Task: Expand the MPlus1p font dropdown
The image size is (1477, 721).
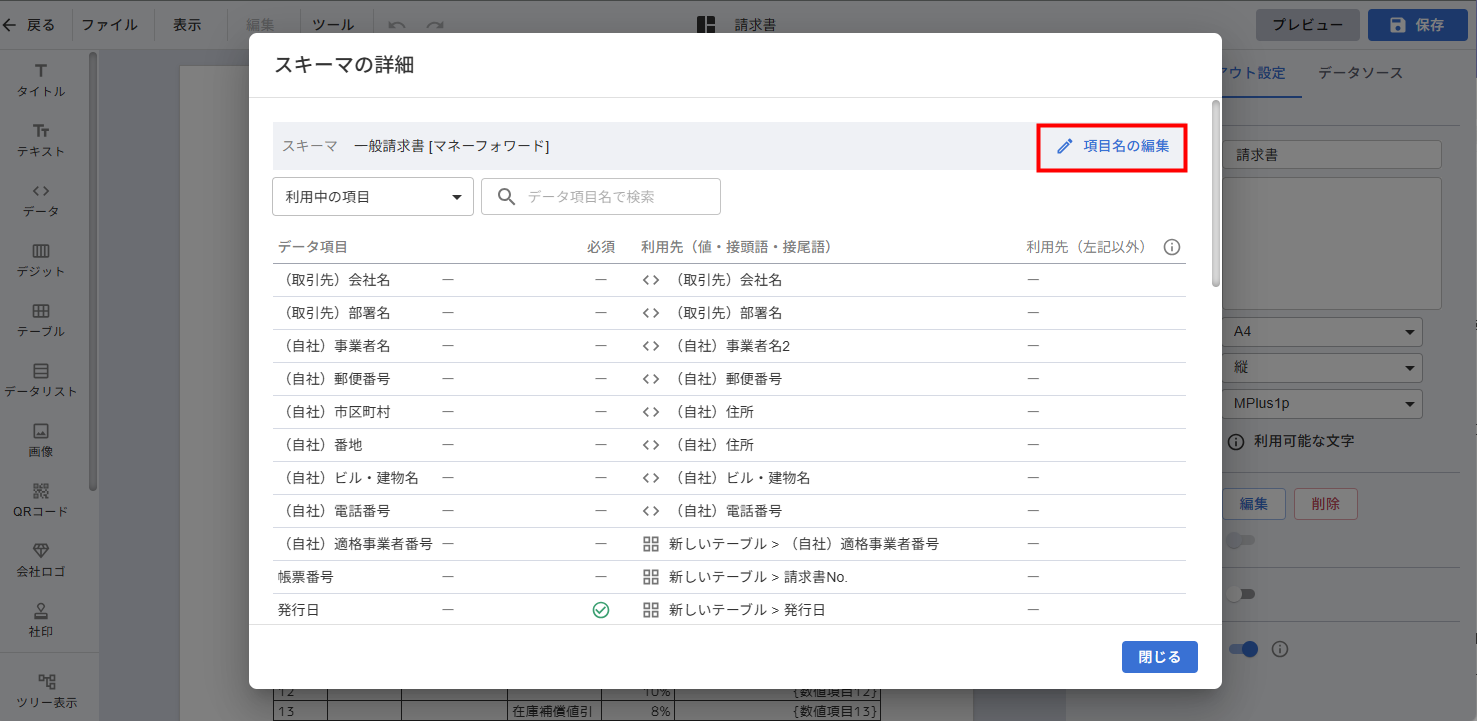Action: click(x=1323, y=404)
